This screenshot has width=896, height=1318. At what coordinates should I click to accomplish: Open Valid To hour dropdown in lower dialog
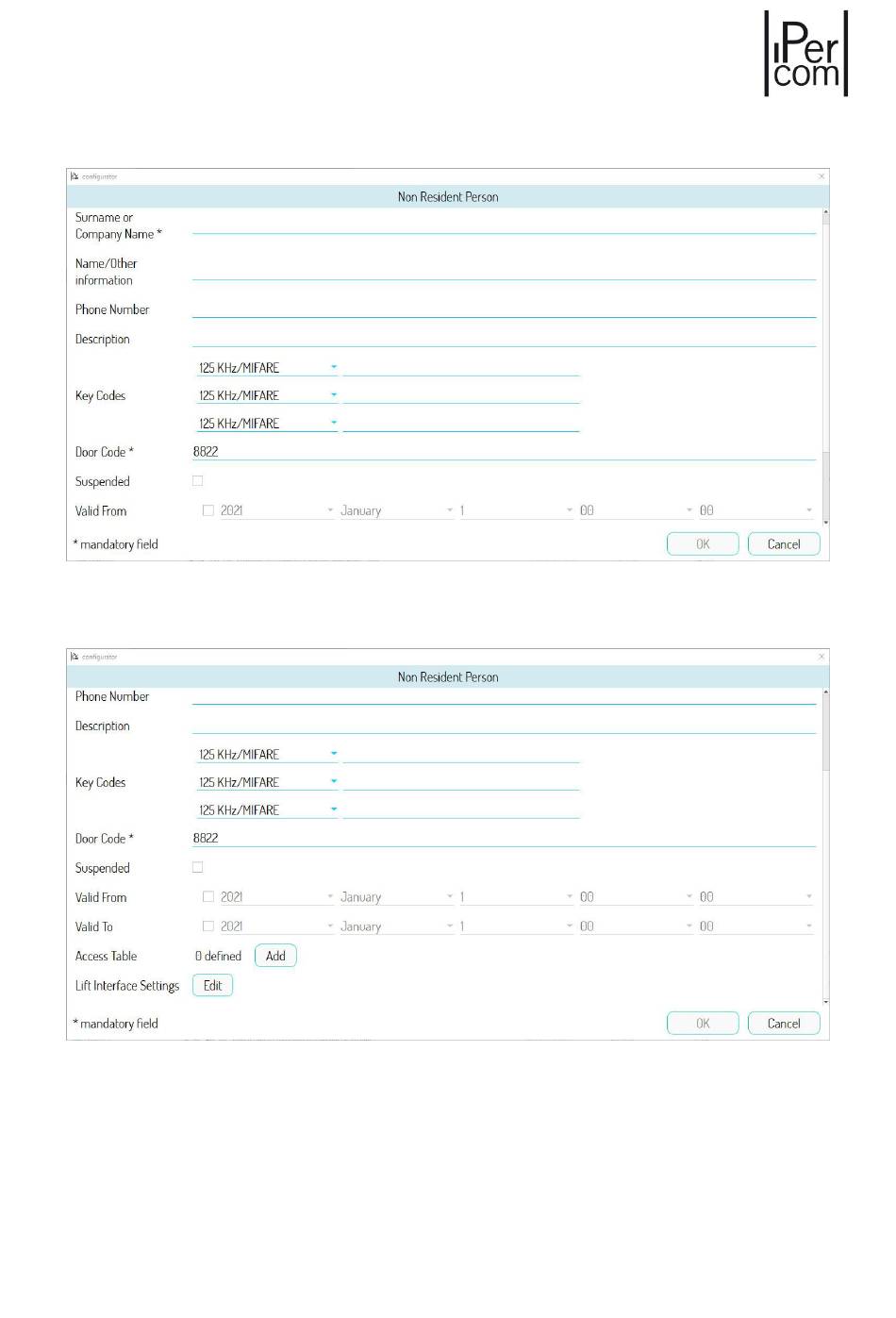pos(636,926)
